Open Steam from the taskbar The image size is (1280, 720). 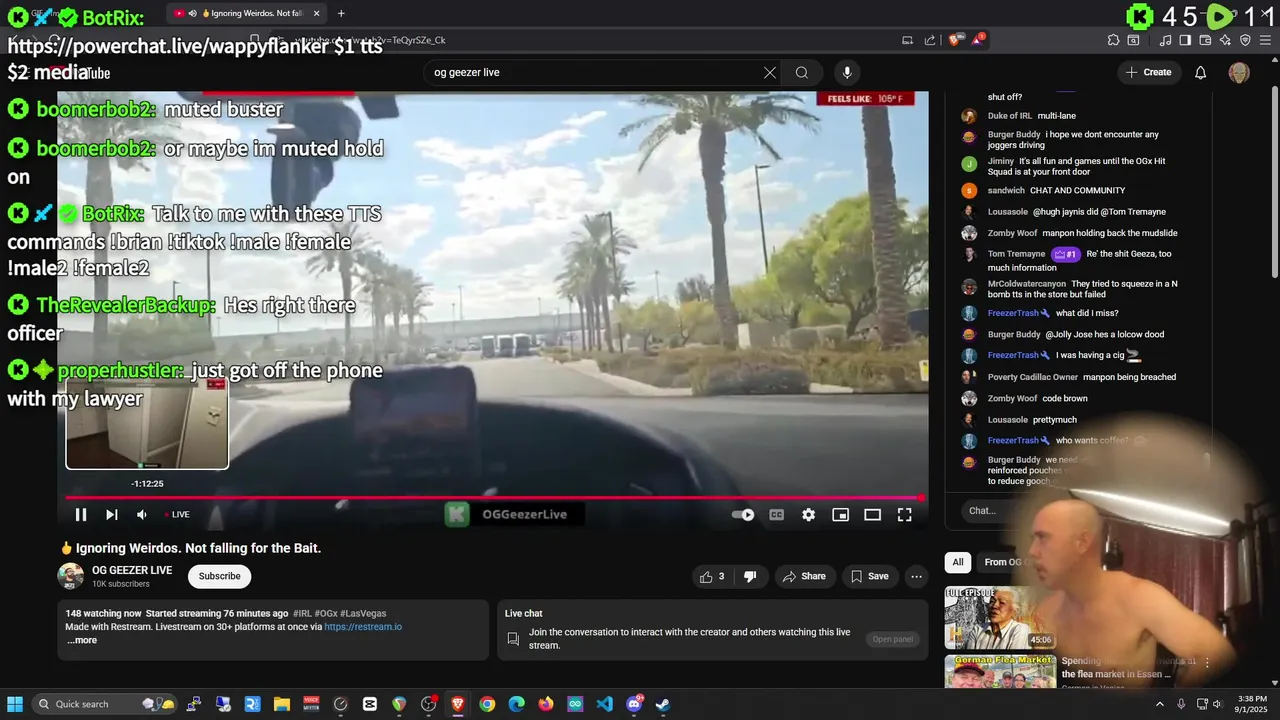662,704
